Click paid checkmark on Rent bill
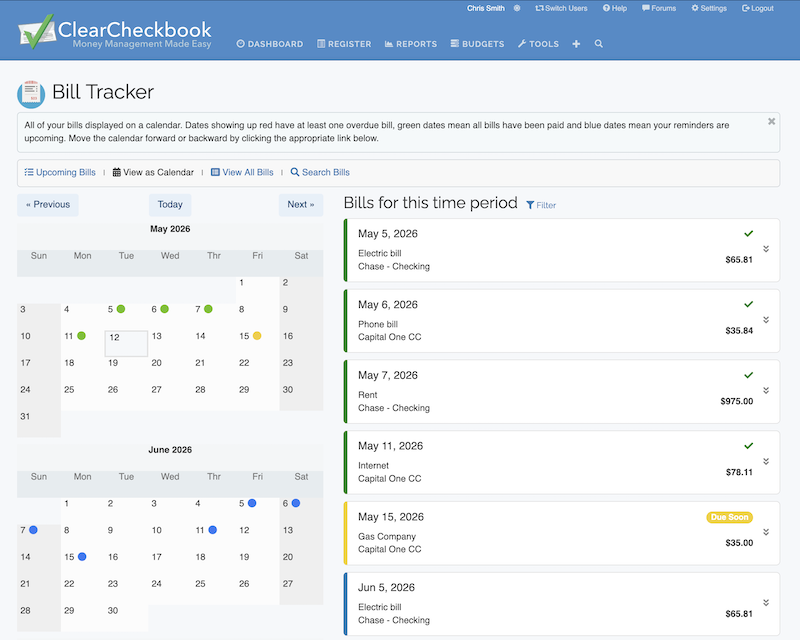The image size is (800, 640). (748, 375)
